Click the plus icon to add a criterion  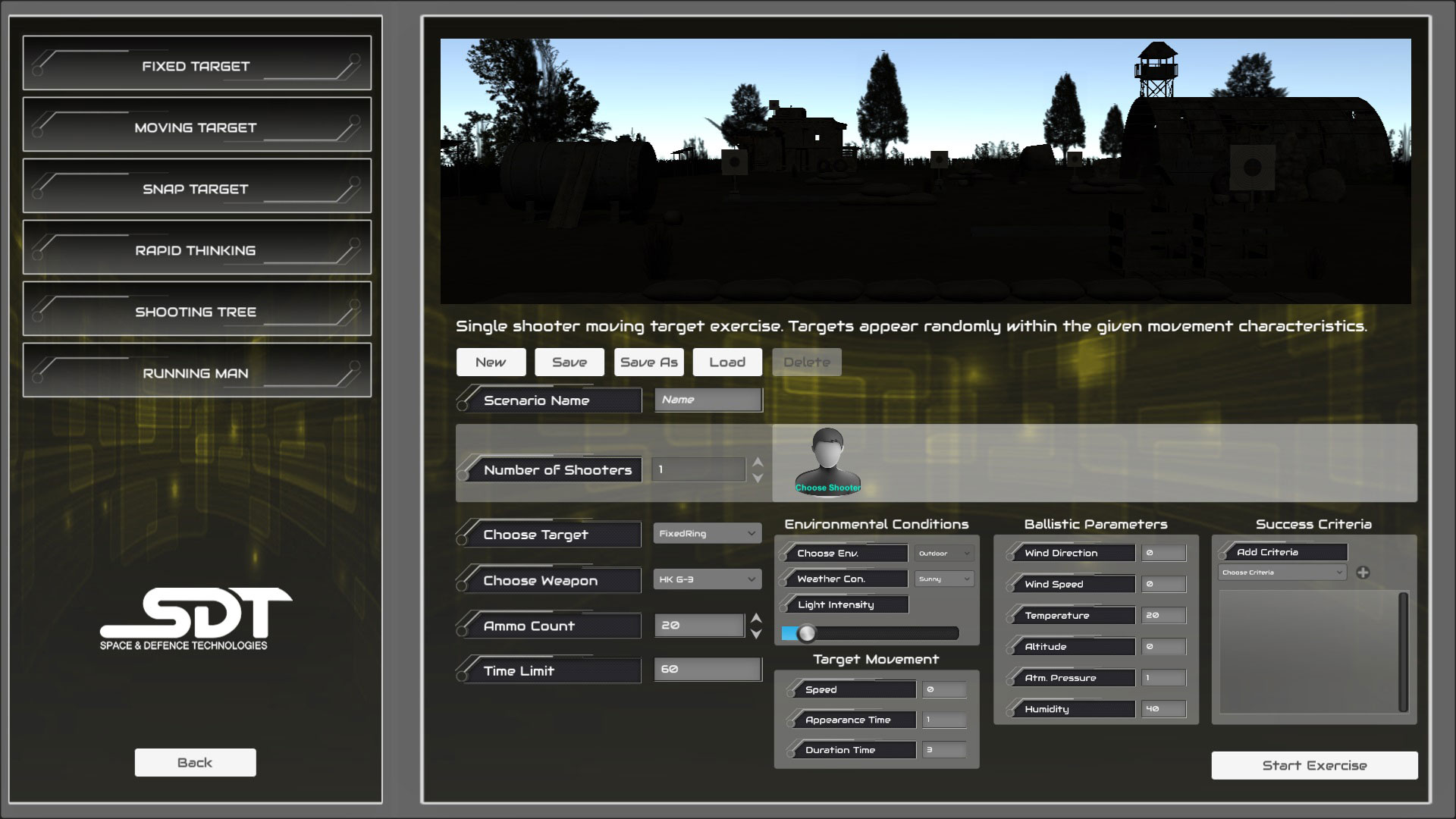1364,573
